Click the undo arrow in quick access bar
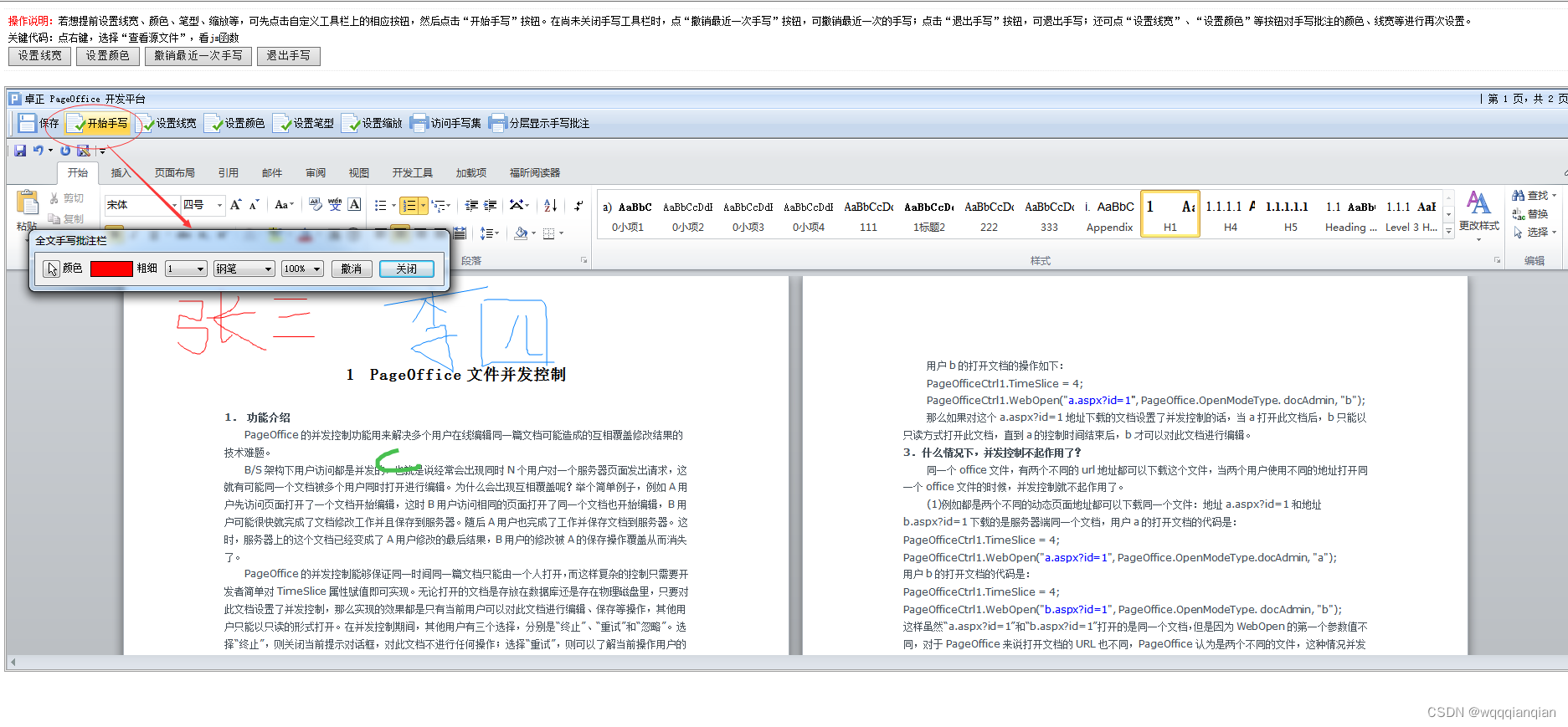 pos(38,151)
